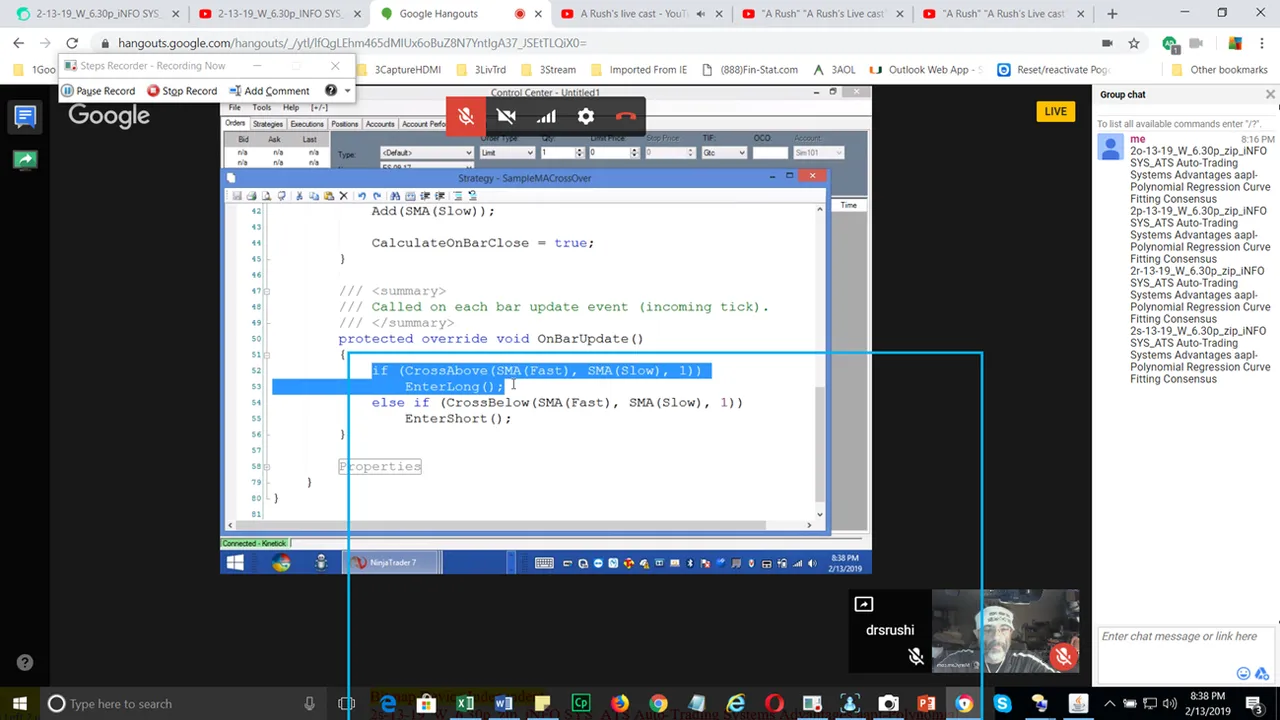Open Other bookmarks folder

(1219, 70)
